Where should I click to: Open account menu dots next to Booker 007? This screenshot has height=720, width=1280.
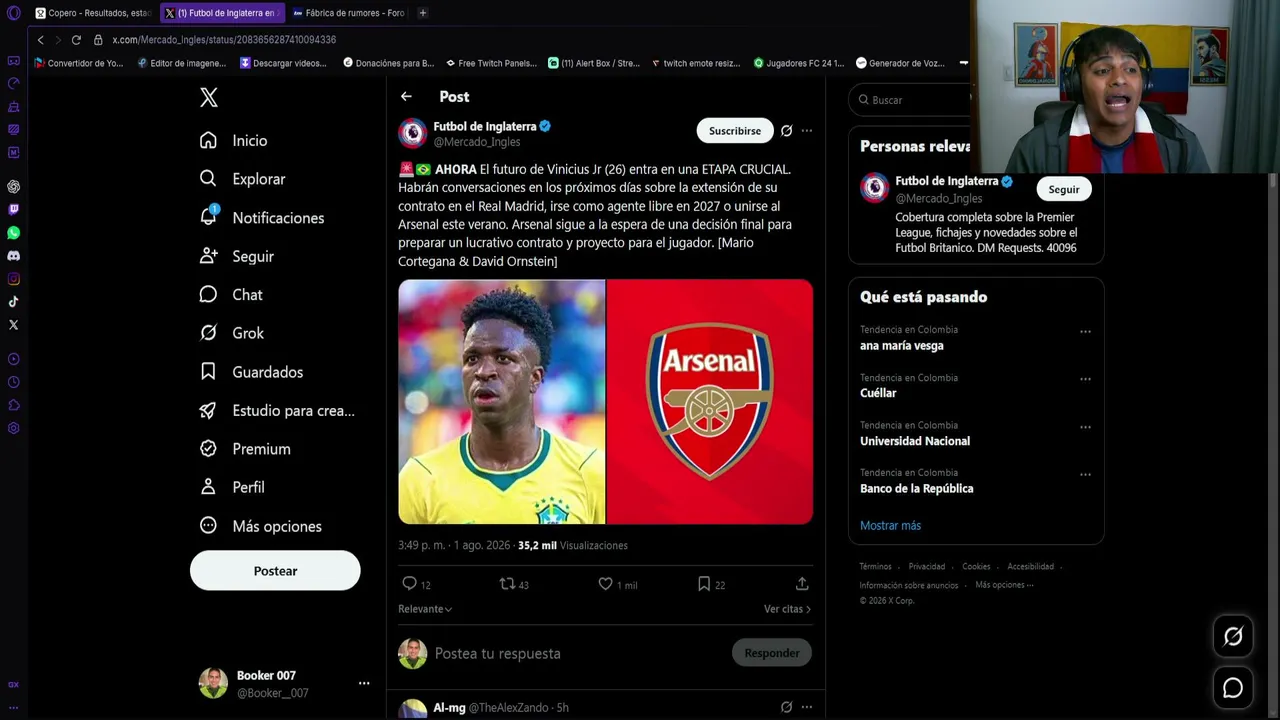tap(364, 683)
